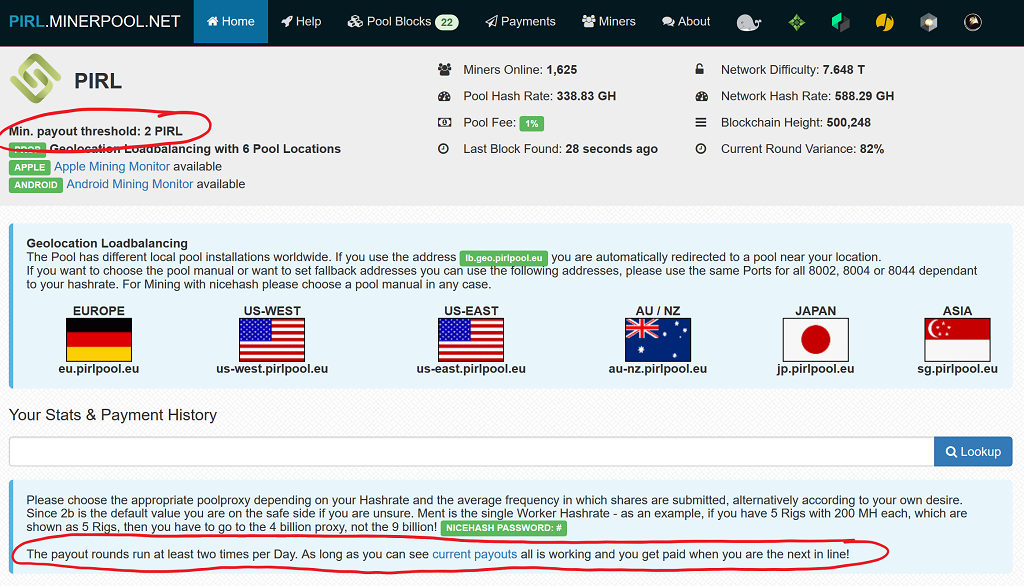The image size is (1024, 586).
Task: Go to the Home tab
Action: coord(231,22)
